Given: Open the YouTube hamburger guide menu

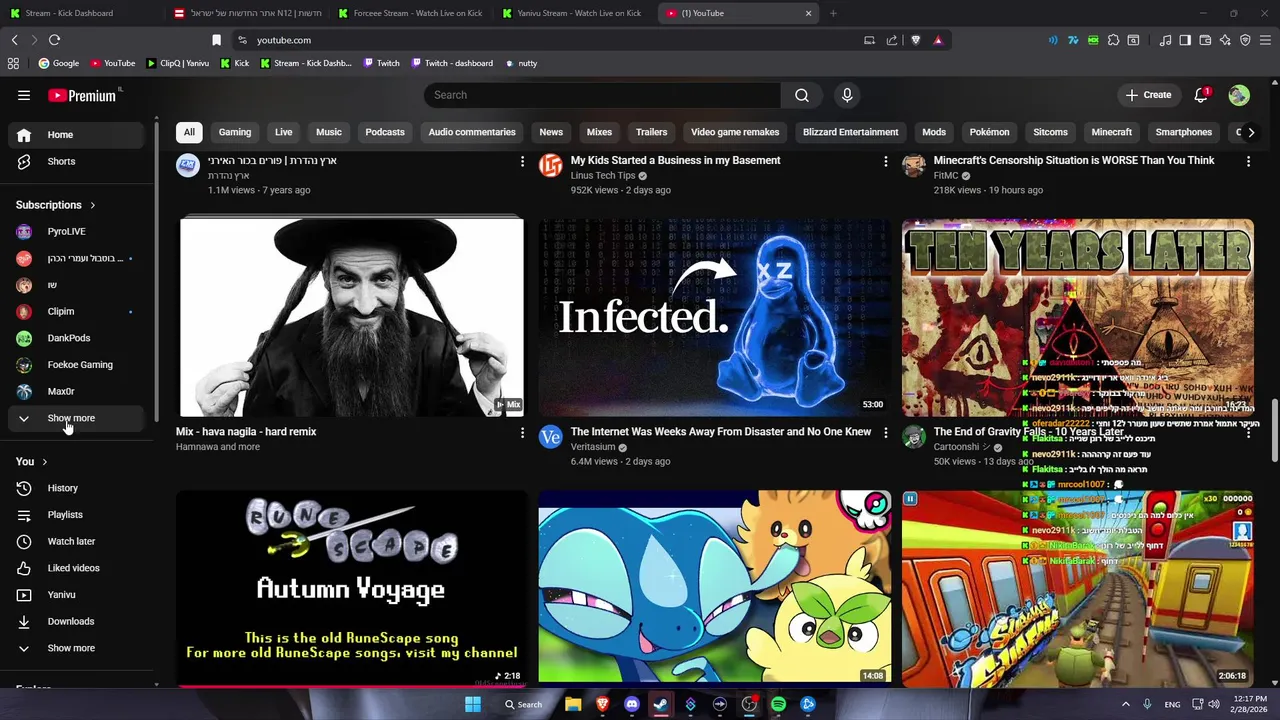Looking at the screenshot, I should pyautogui.click(x=24, y=95).
